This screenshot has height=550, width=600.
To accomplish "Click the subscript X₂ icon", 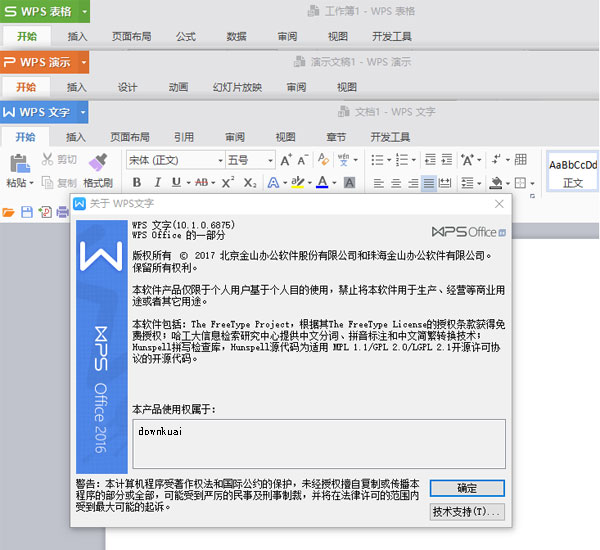I will point(250,183).
